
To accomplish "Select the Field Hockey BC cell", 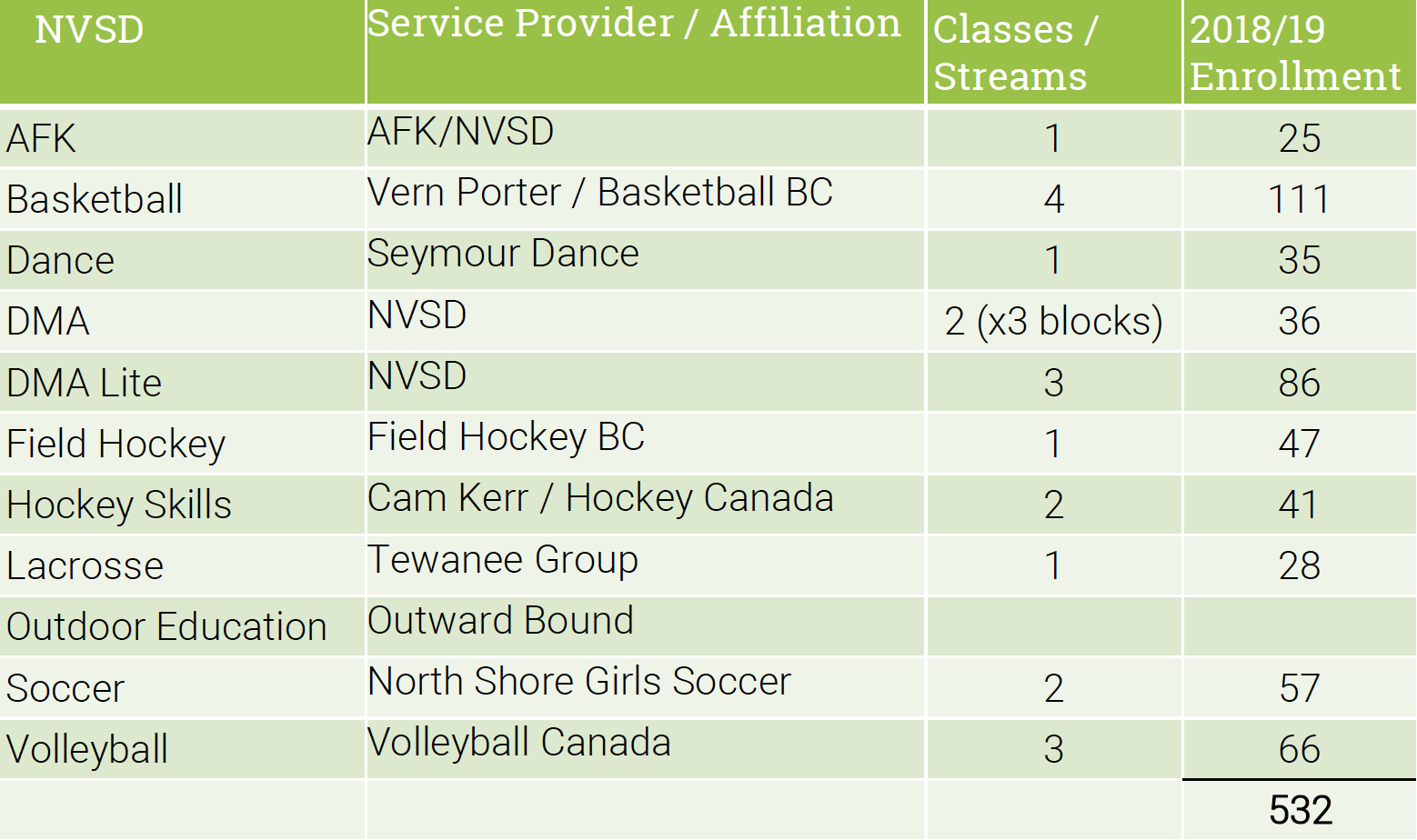I will (506, 438).
